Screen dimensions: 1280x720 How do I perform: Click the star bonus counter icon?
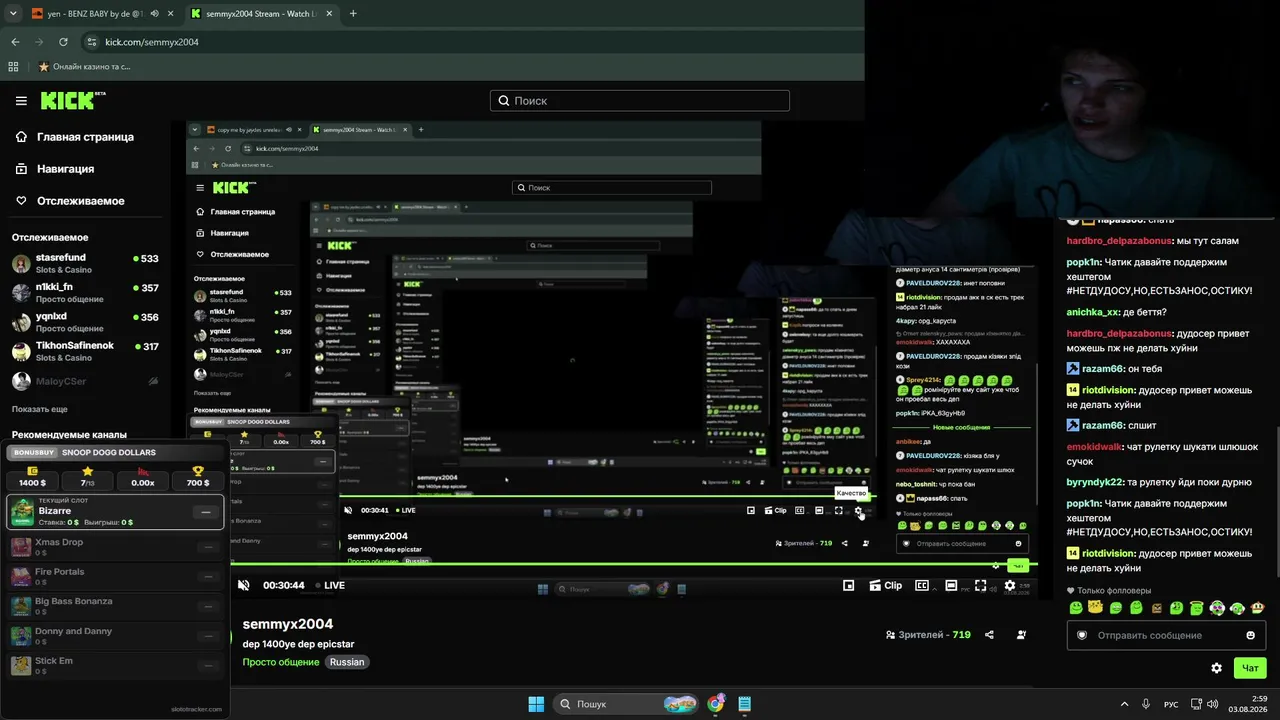coord(88,471)
